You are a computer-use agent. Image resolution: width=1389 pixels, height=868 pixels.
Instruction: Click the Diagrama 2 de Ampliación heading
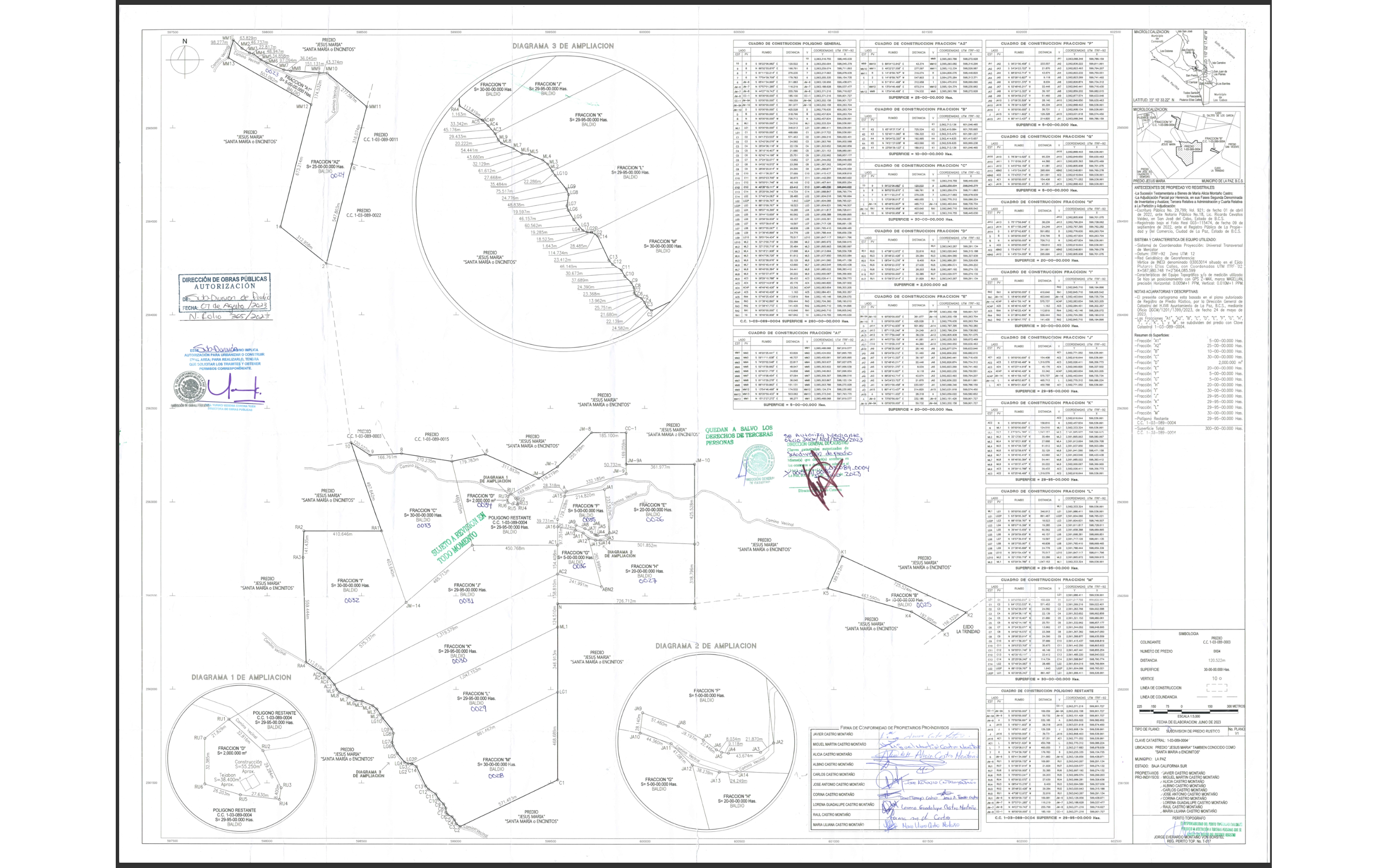point(706,646)
